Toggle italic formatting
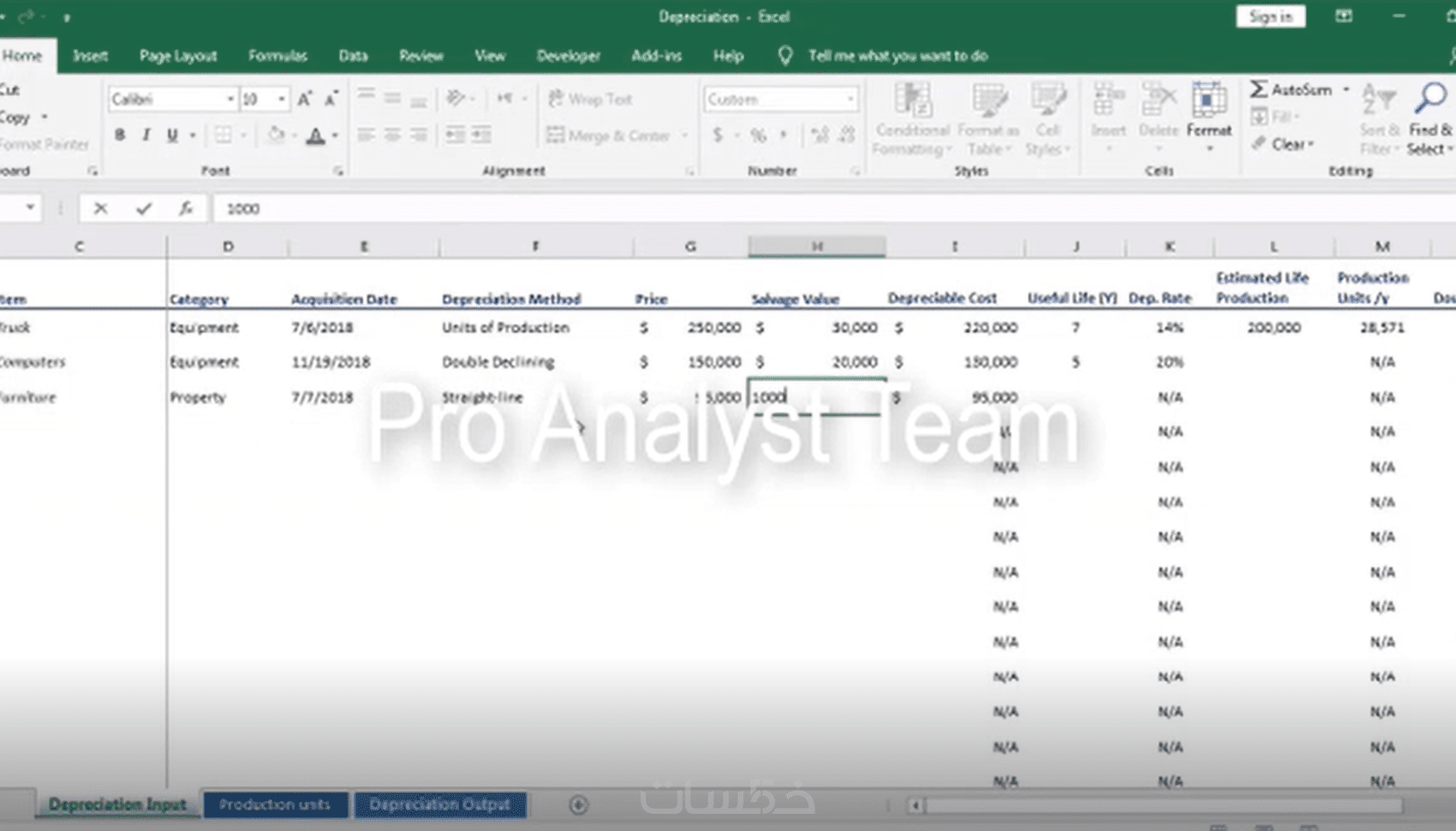The width and height of the screenshot is (1456, 831). [146, 135]
